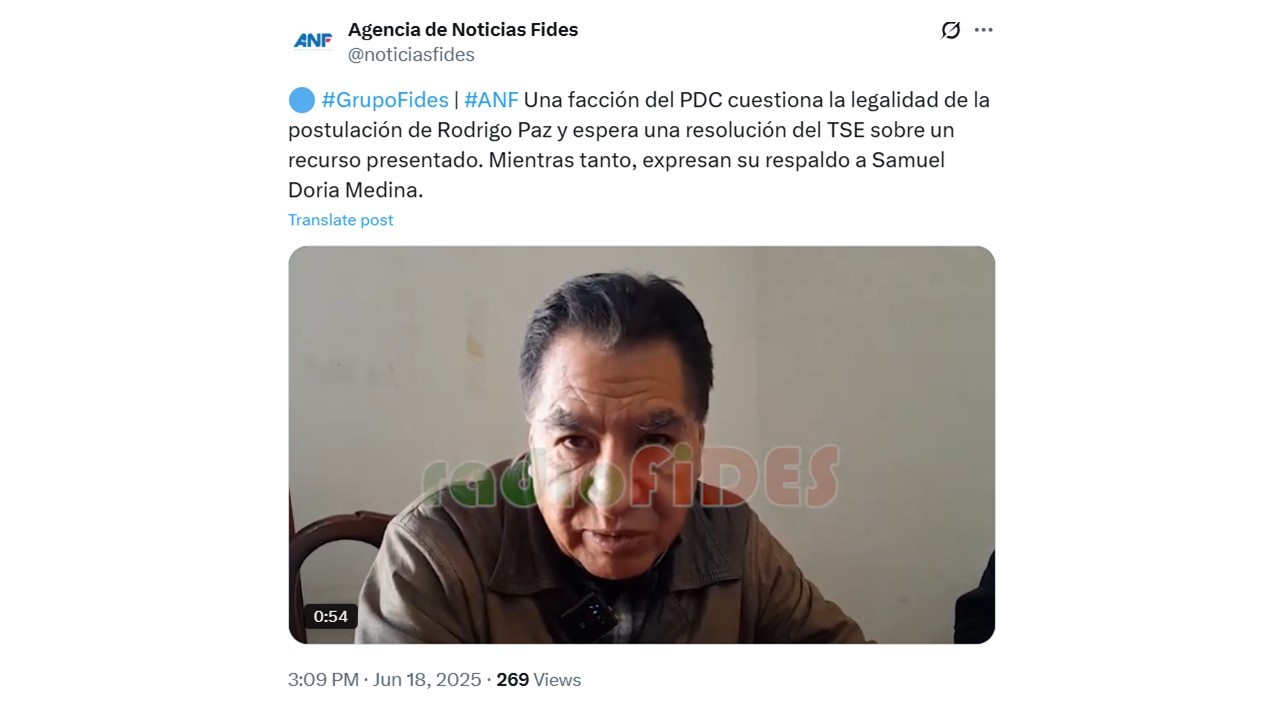Screen dimensions: 1280x720
Task: Open the 3:09 PM timestamp link
Action: (x=323, y=680)
